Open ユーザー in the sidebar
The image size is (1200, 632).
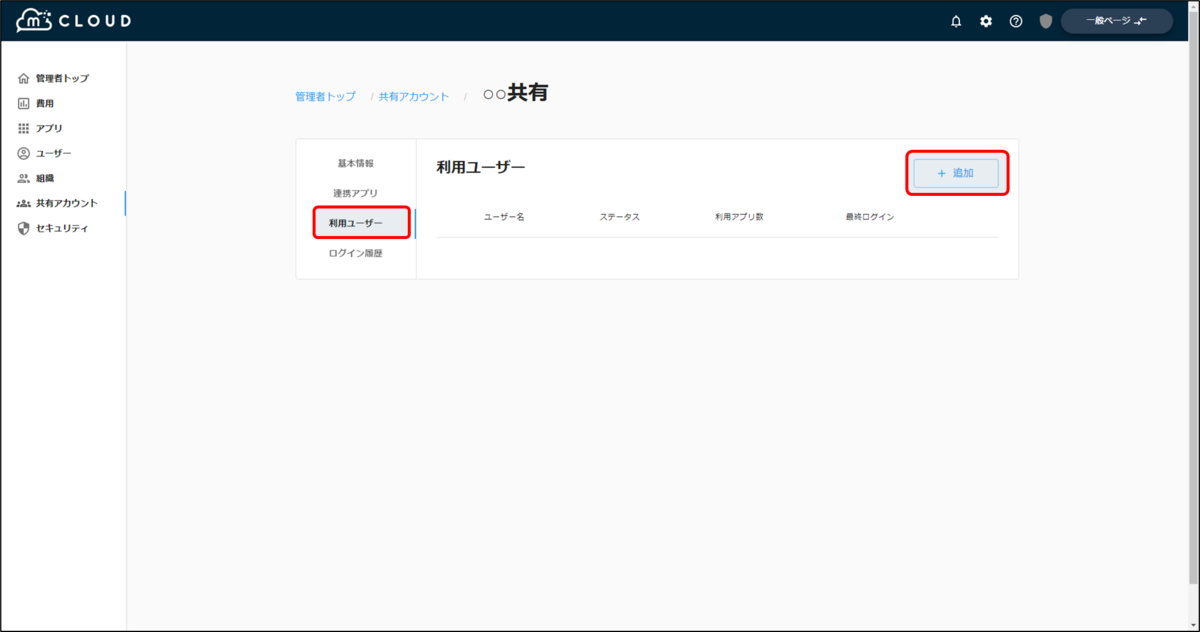(54, 153)
